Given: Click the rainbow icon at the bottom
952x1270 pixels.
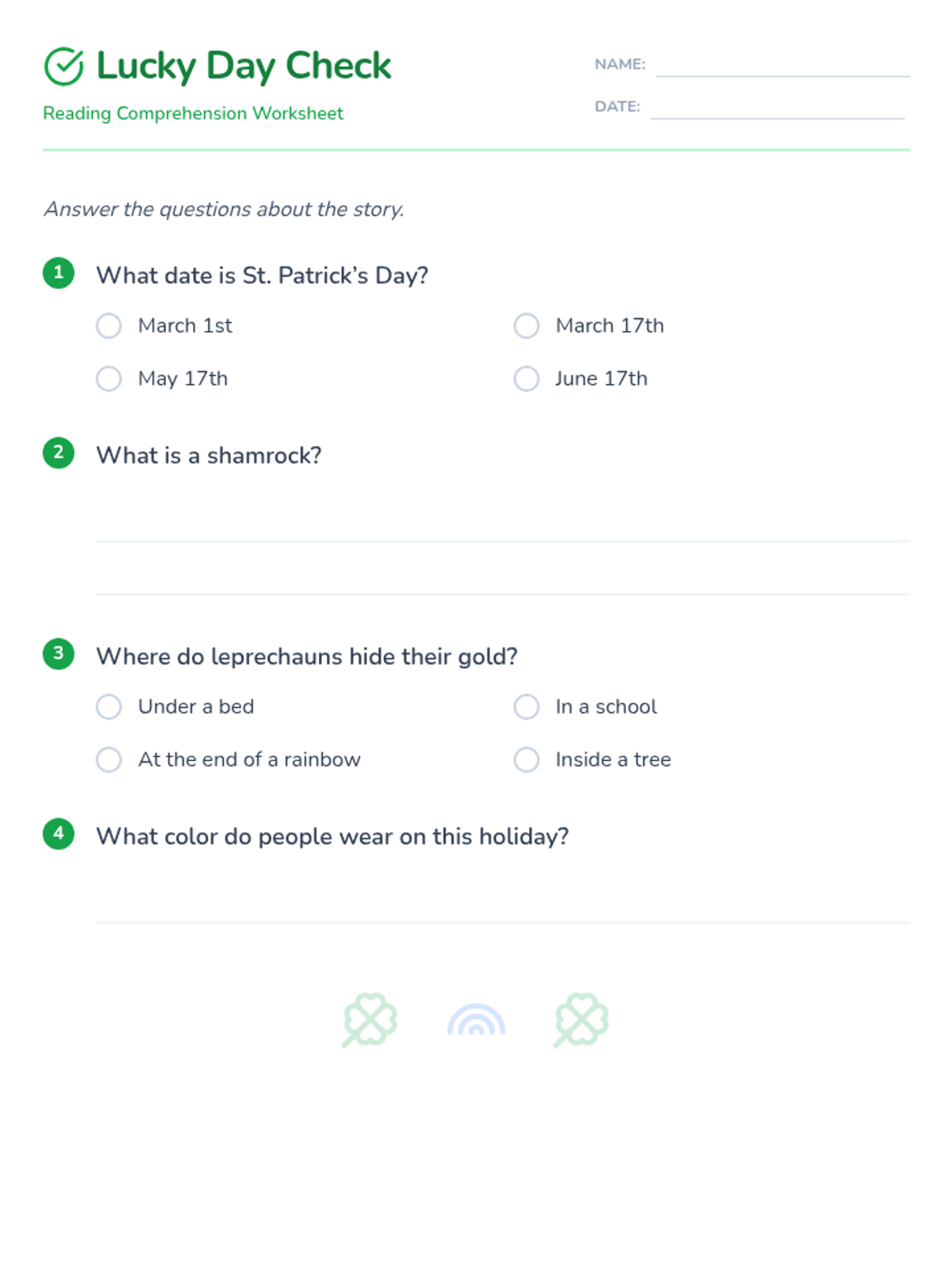Looking at the screenshot, I should click(x=476, y=1021).
